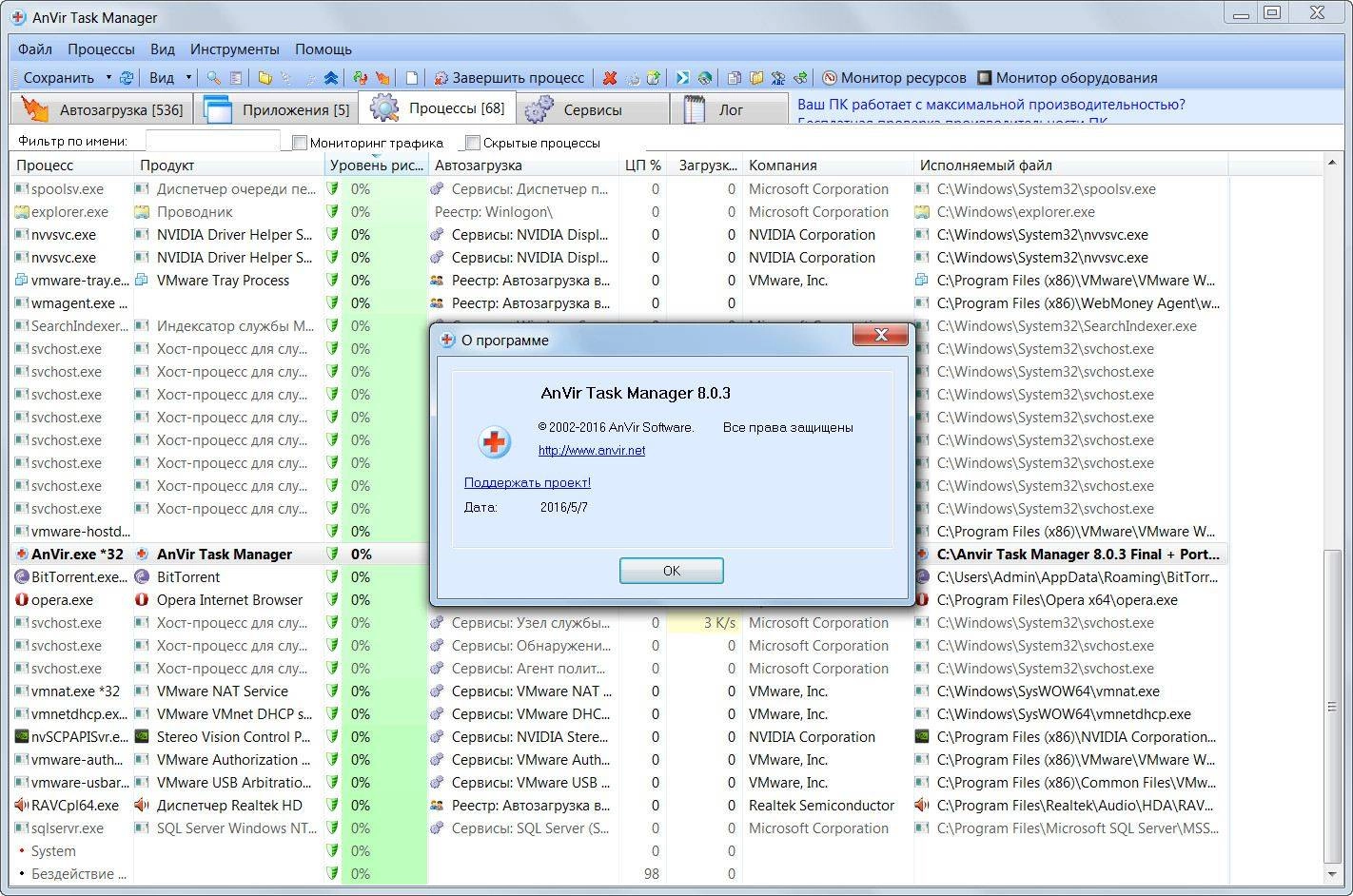The width and height of the screenshot is (1353, 896).
Task: Click the open yellow book toolbar icon
Action: coord(756,78)
